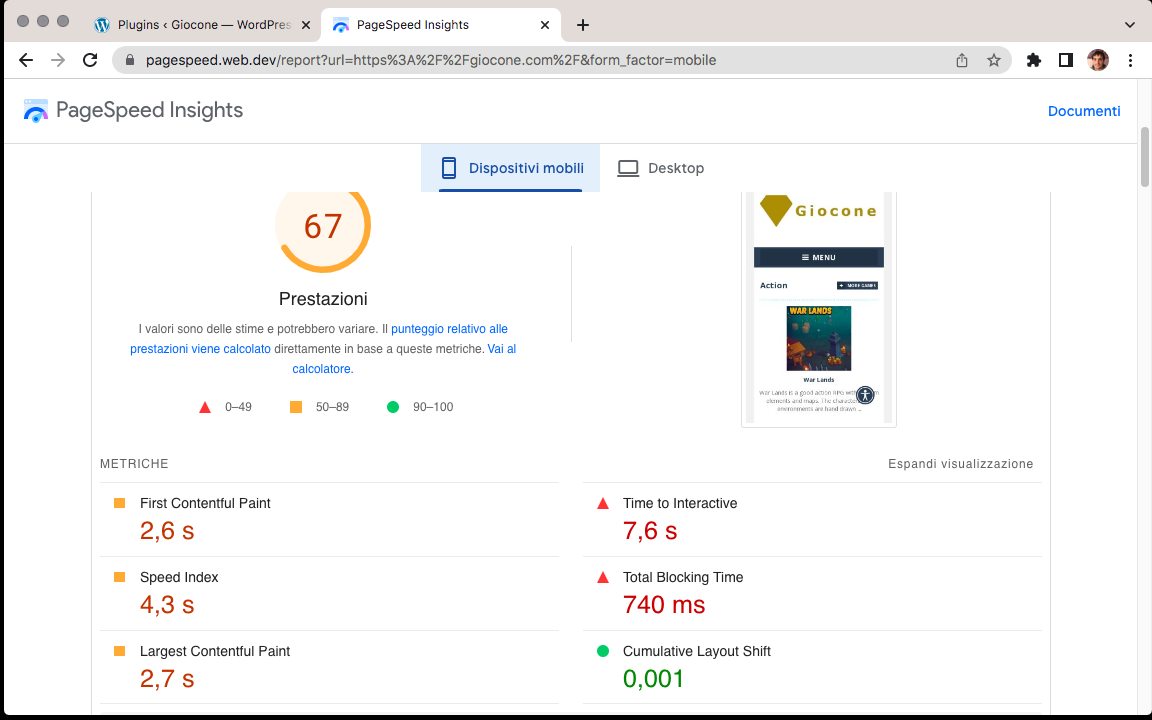Image resolution: width=1152 pixels, height=720 pixels.
Task: Click the MENU bar in the site preview
Action: point(818,257)
